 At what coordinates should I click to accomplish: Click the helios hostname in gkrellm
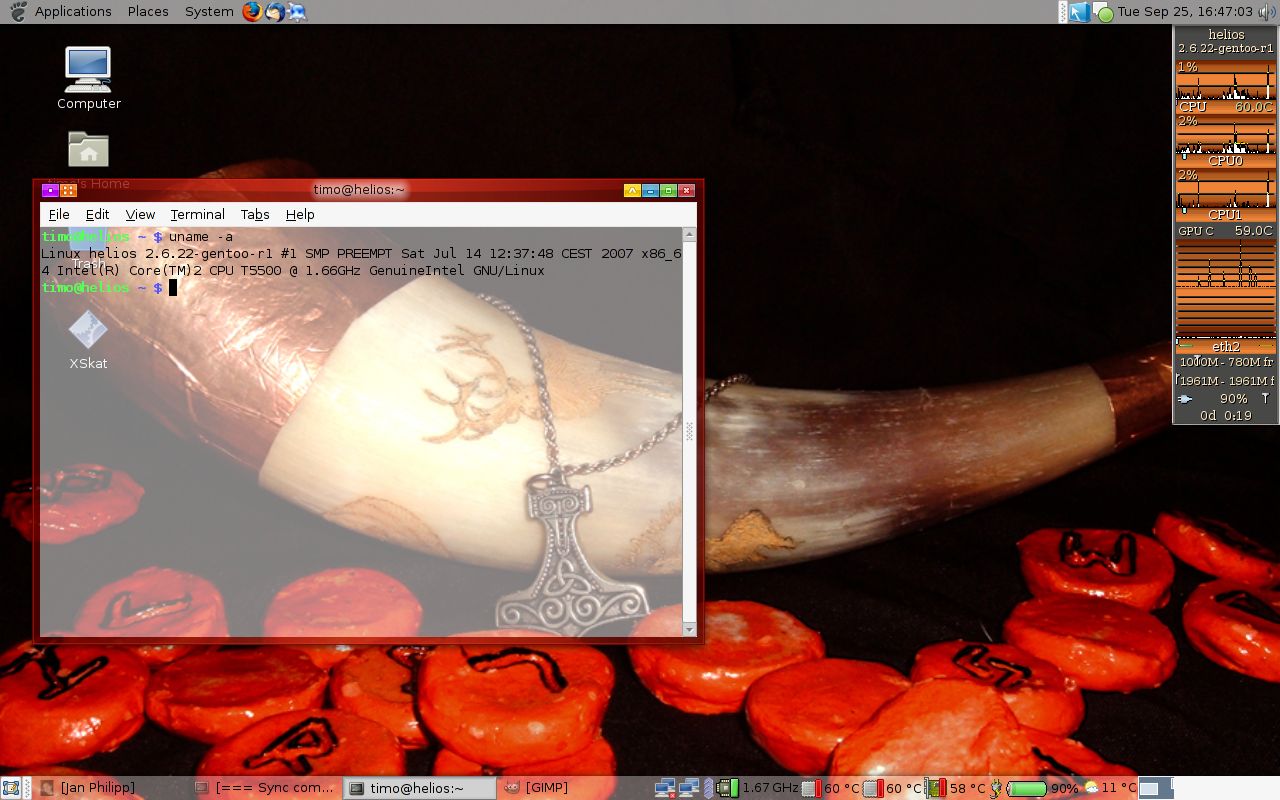[1226, 34]
